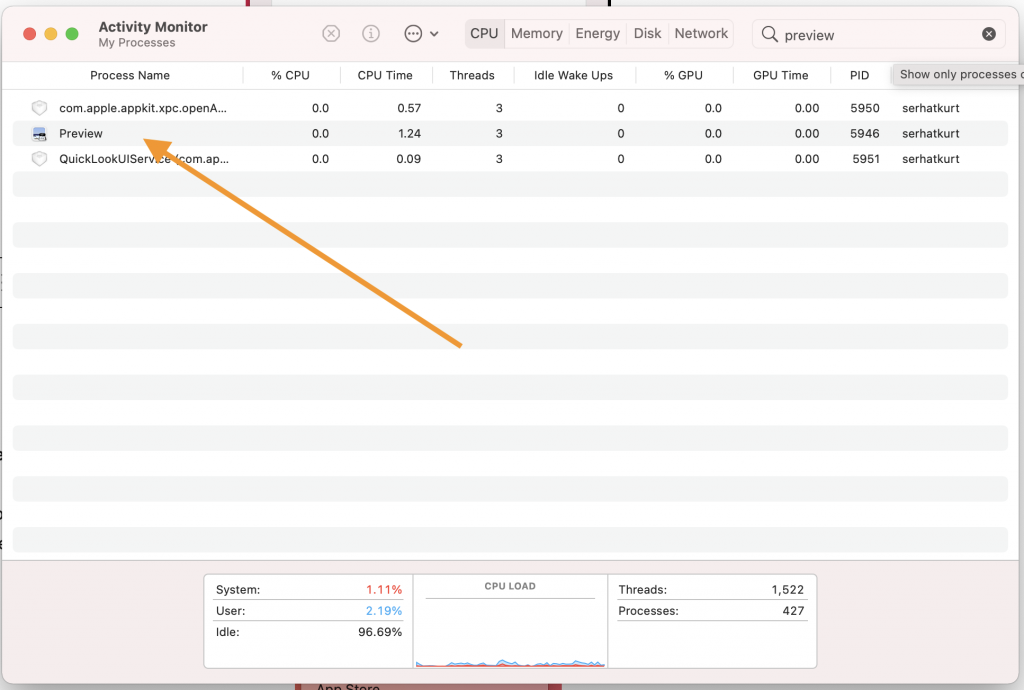Click the shield icon beside QuickLookUIService
This screenshot has height=690, width=1024.
point(39,159)
